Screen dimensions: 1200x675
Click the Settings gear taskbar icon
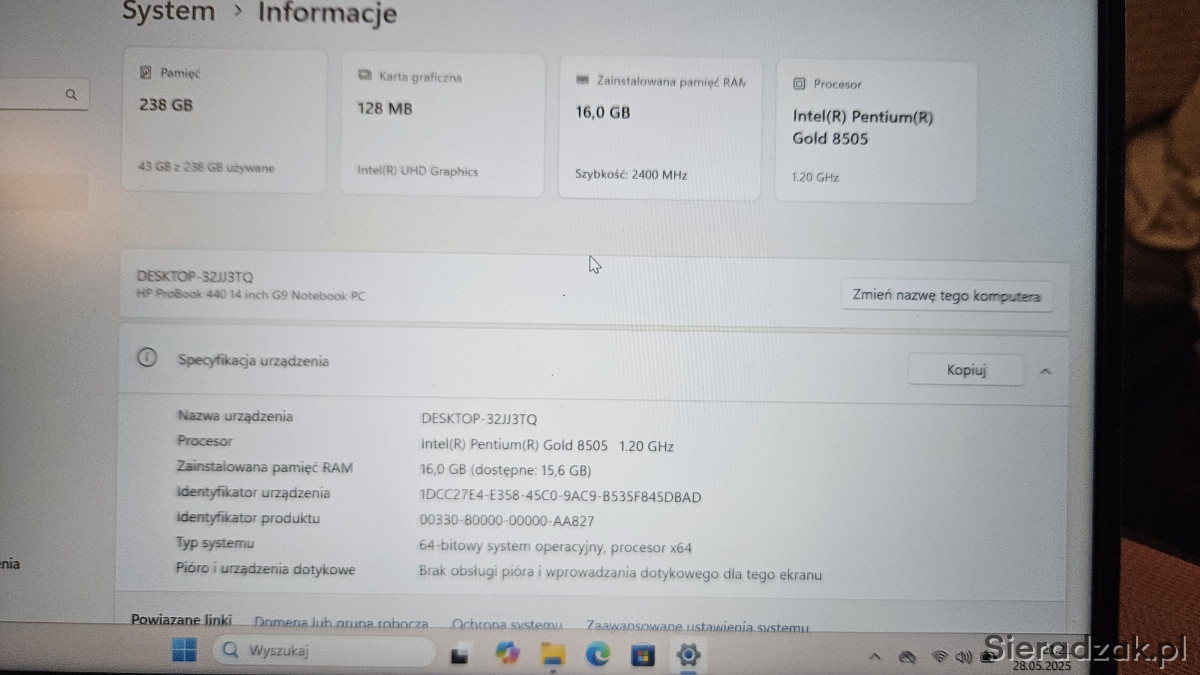(688, 656)
